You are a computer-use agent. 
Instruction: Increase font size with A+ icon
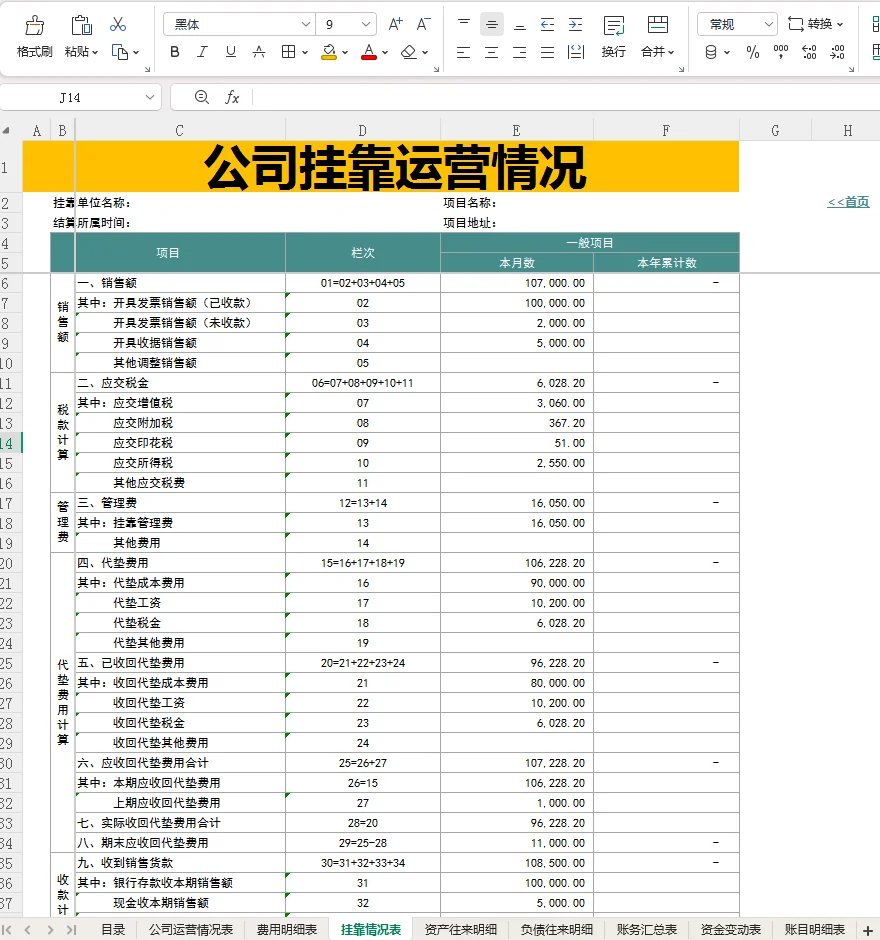[x=395, y=24]
